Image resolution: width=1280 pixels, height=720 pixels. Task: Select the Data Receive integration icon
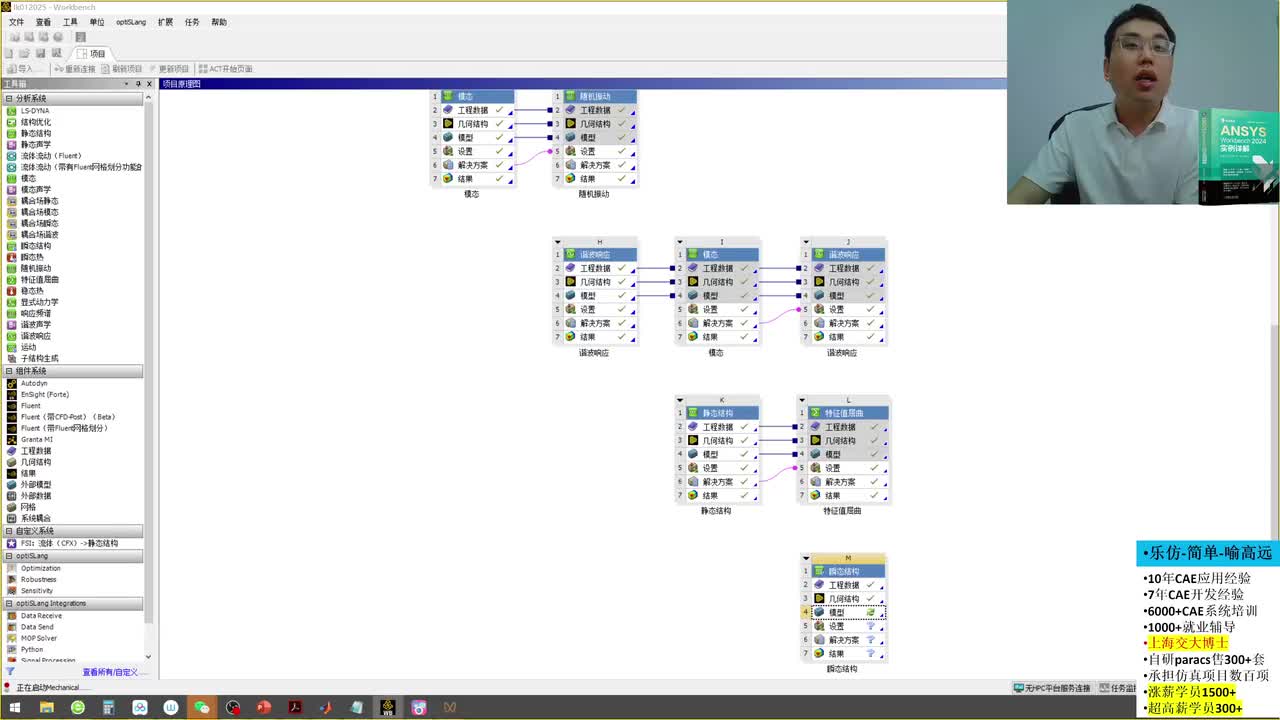coord(12,616)
